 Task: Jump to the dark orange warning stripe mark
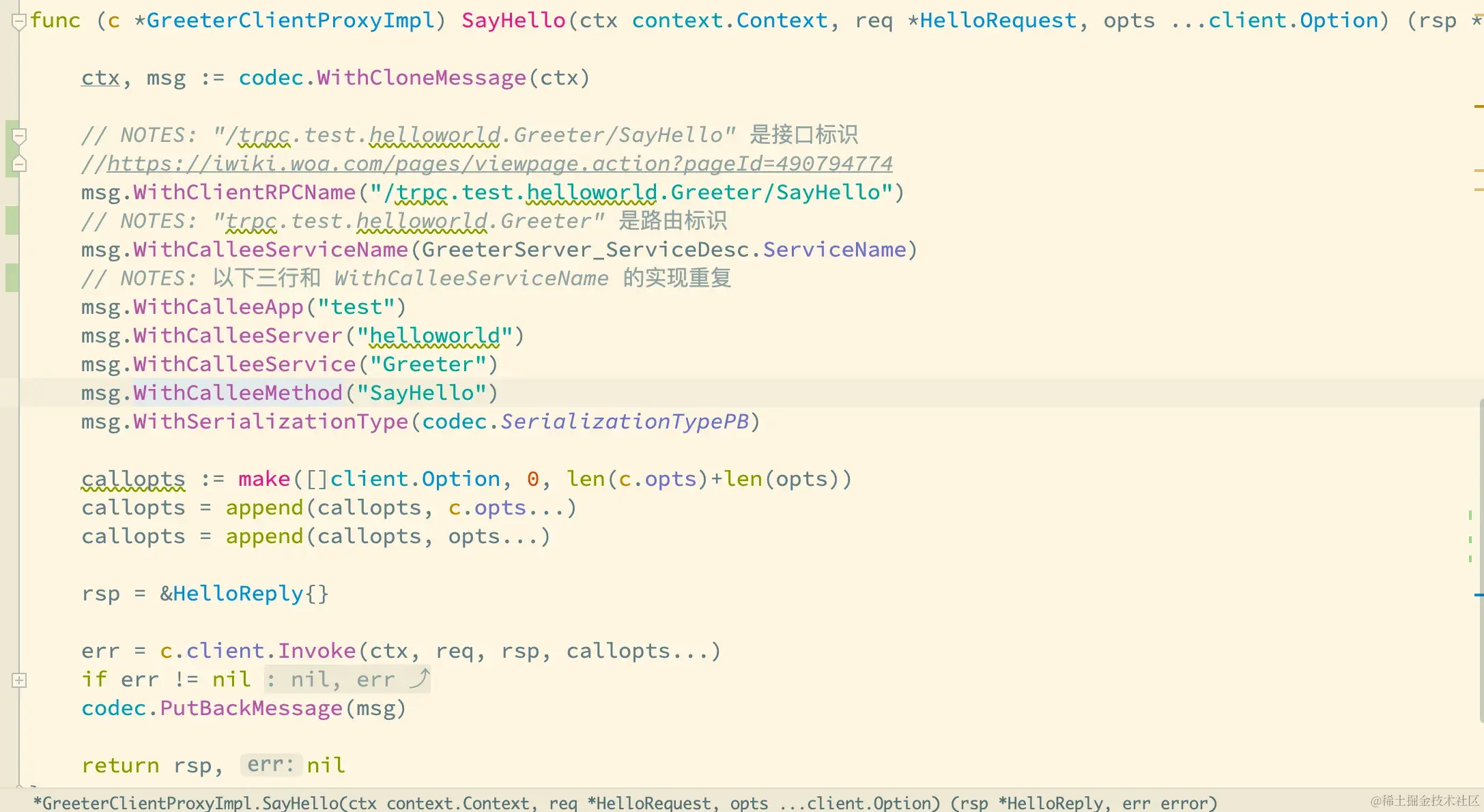point(1479,106)
